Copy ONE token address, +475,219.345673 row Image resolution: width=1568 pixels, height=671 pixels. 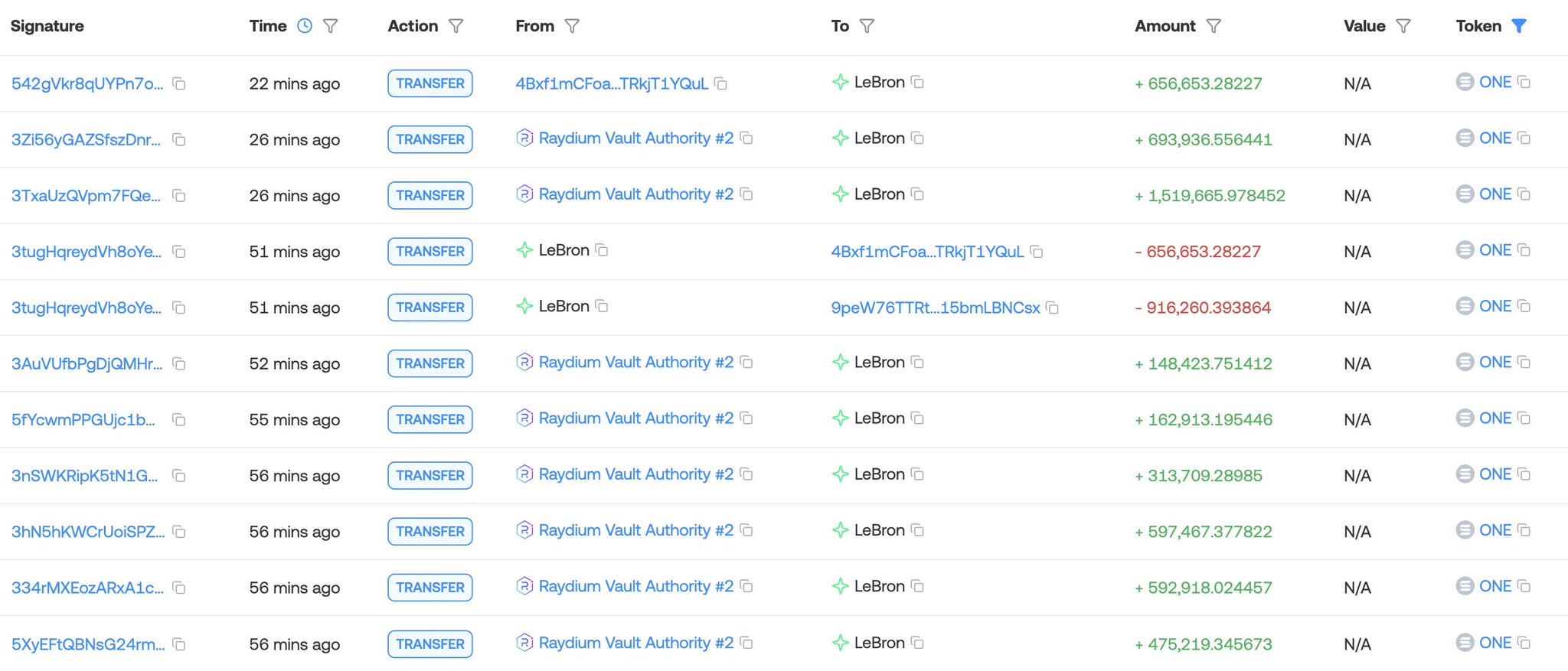tap(1524, 643)
